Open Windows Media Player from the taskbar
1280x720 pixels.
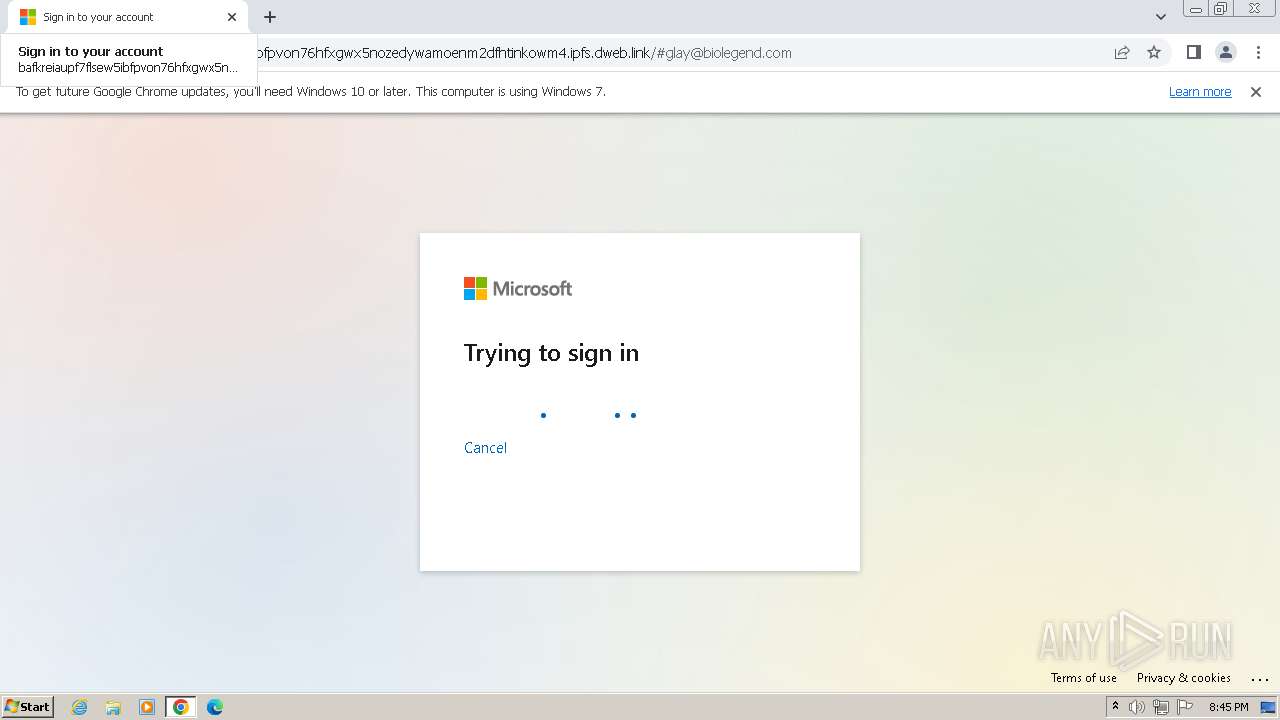click(x=147, y=707)
